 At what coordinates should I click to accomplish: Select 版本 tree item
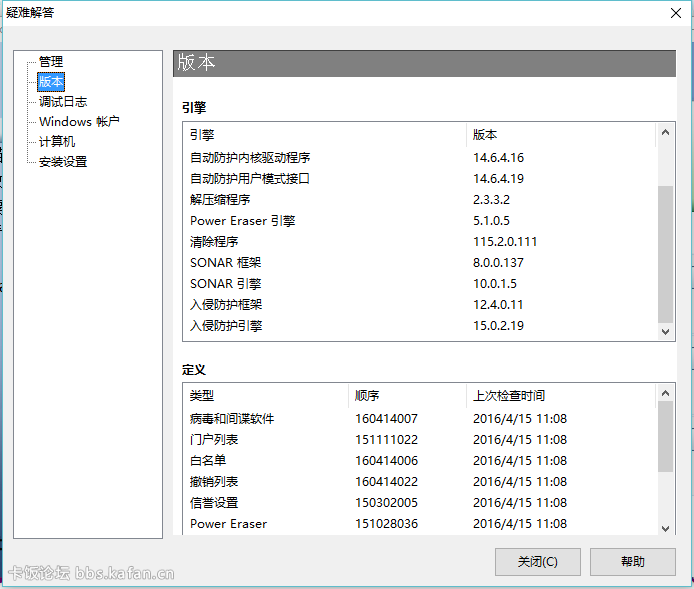point(51,82)
